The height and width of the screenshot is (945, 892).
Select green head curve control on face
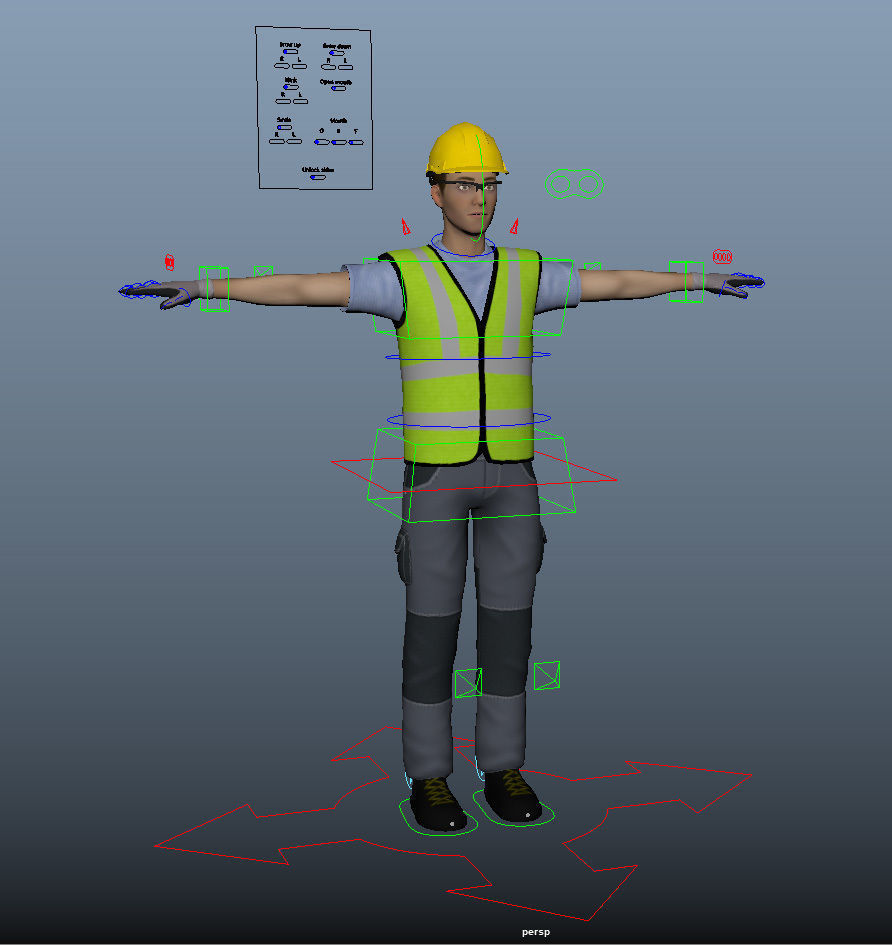pos(480,187)
